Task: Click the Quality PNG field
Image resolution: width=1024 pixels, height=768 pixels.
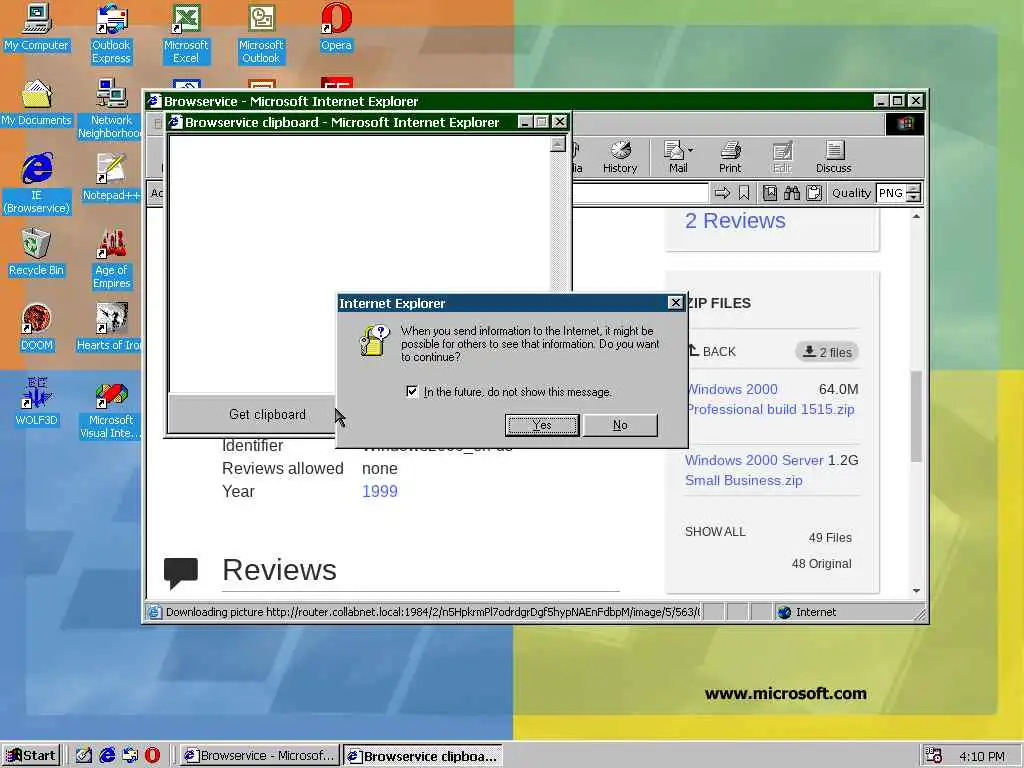Action: tap(891, 193)
